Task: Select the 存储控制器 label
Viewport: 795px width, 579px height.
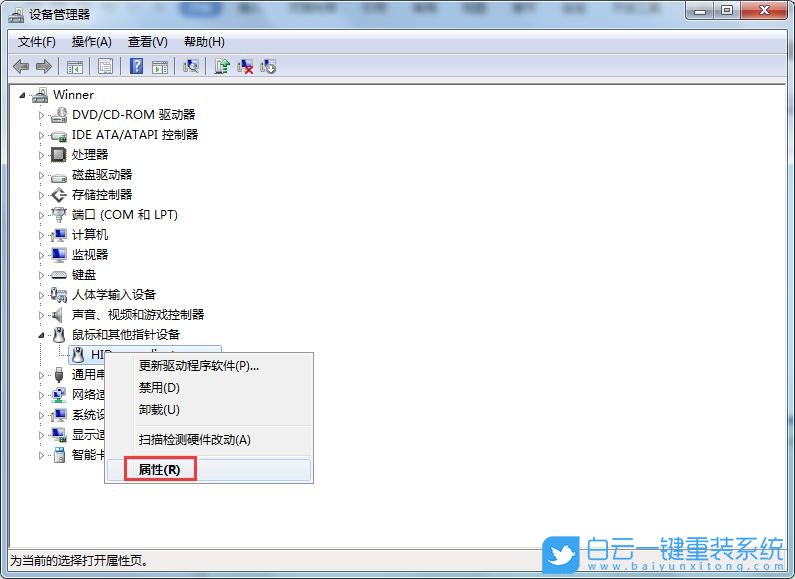Action: click(x=102, y=195)
